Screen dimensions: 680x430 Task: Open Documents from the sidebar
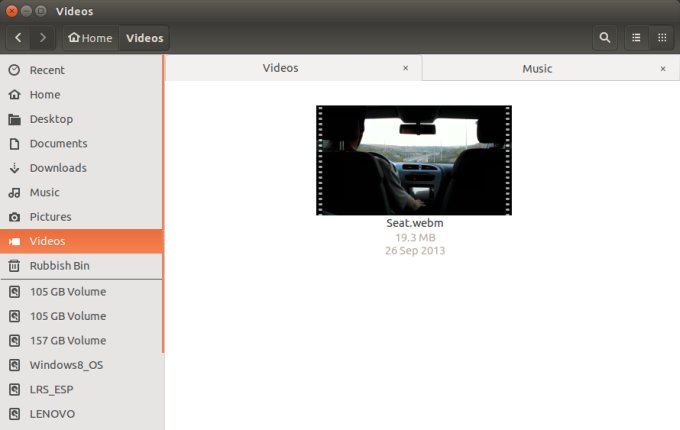pyautogui.click(x=82, y=143)
